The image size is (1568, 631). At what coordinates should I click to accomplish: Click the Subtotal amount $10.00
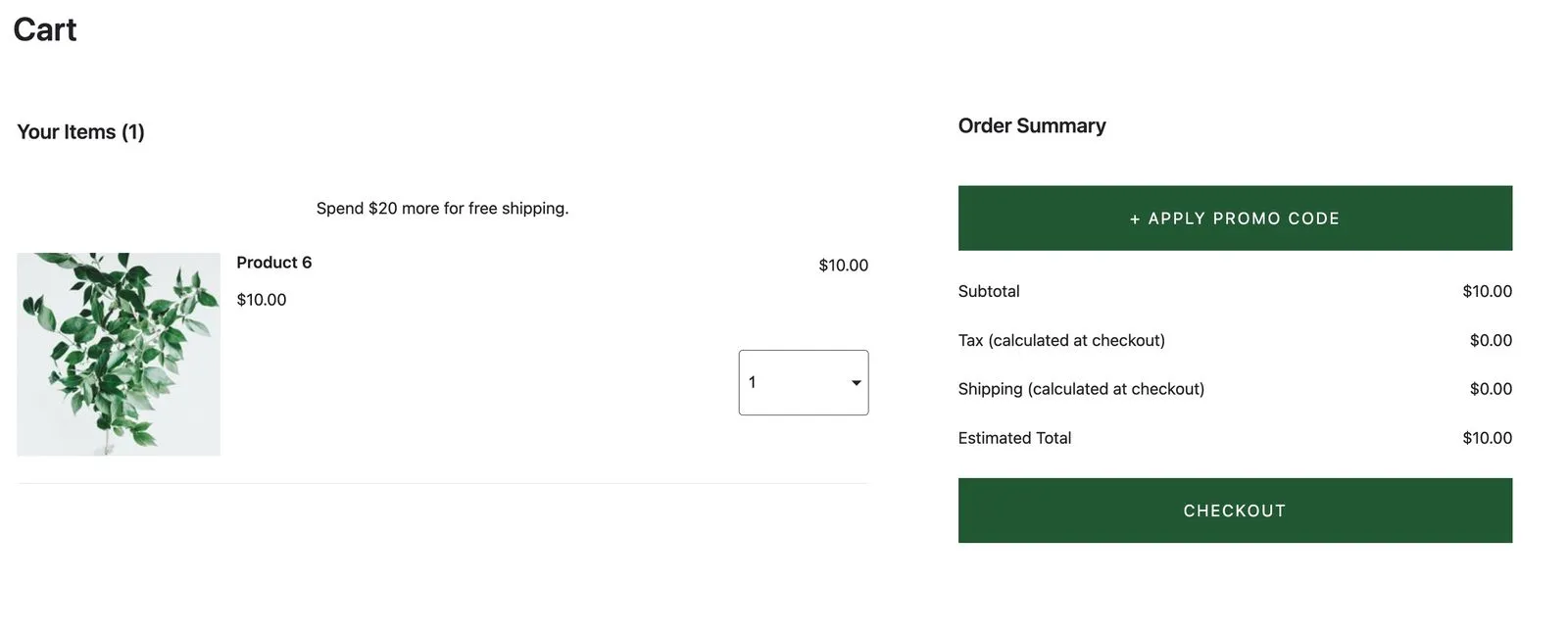(1487, 291)
